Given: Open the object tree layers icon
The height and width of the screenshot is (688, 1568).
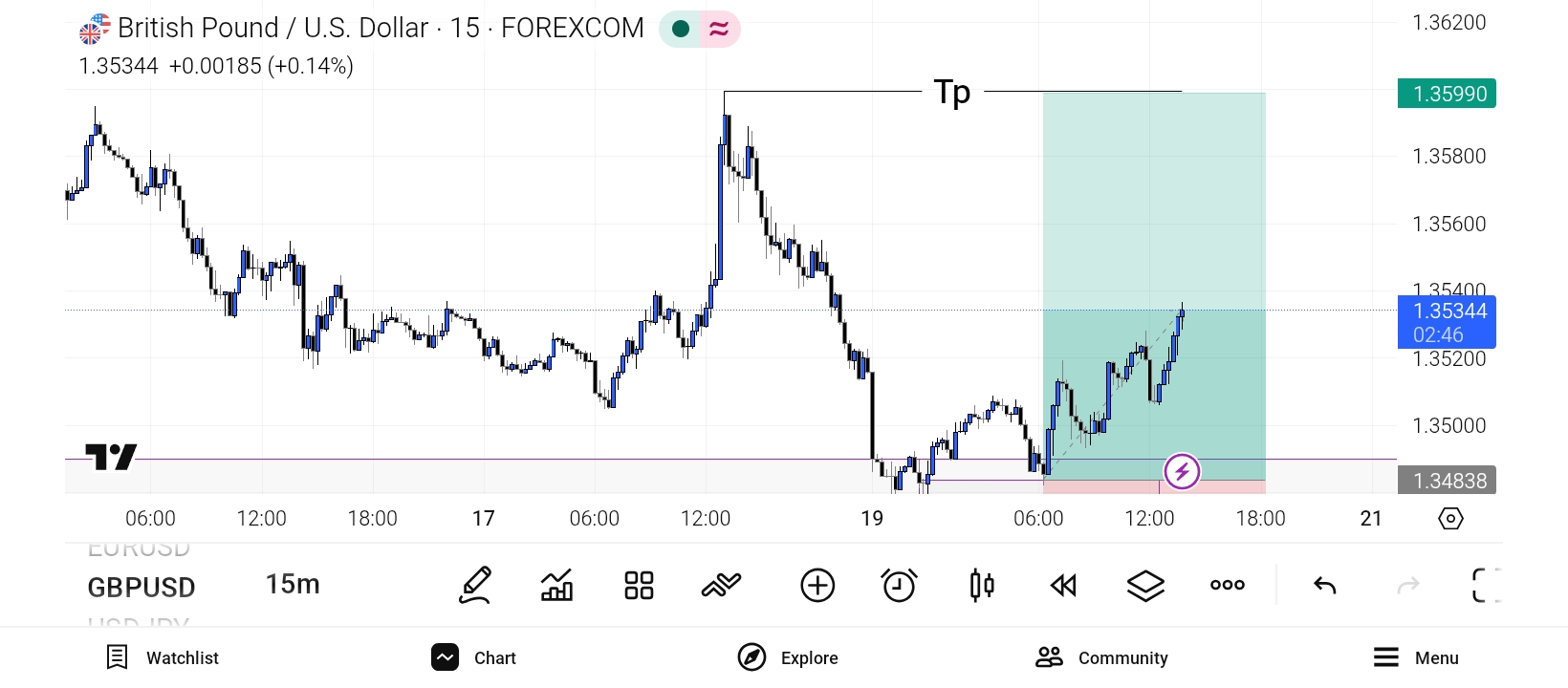Looking at the screenshot, I should (1145, 585).
